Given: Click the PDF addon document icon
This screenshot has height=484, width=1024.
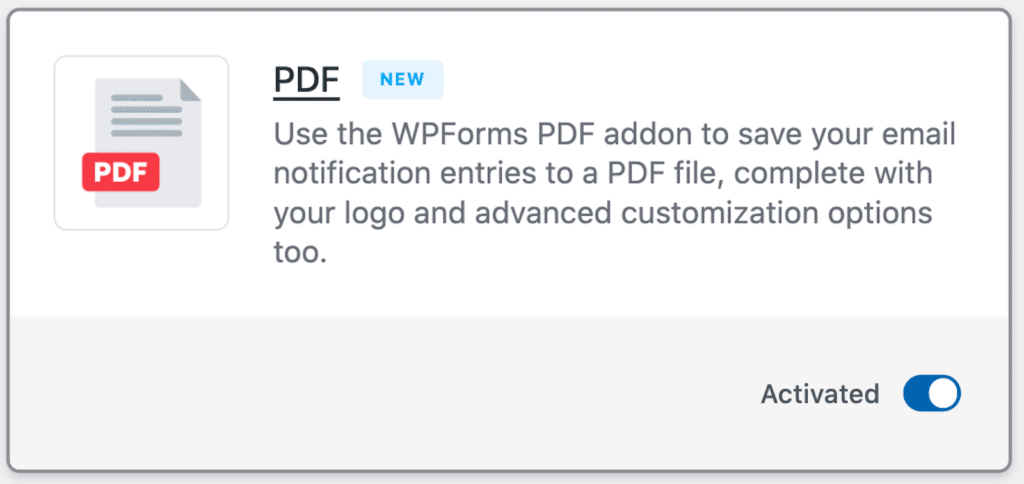Looking at the screenshot, I should click(142, 143).
